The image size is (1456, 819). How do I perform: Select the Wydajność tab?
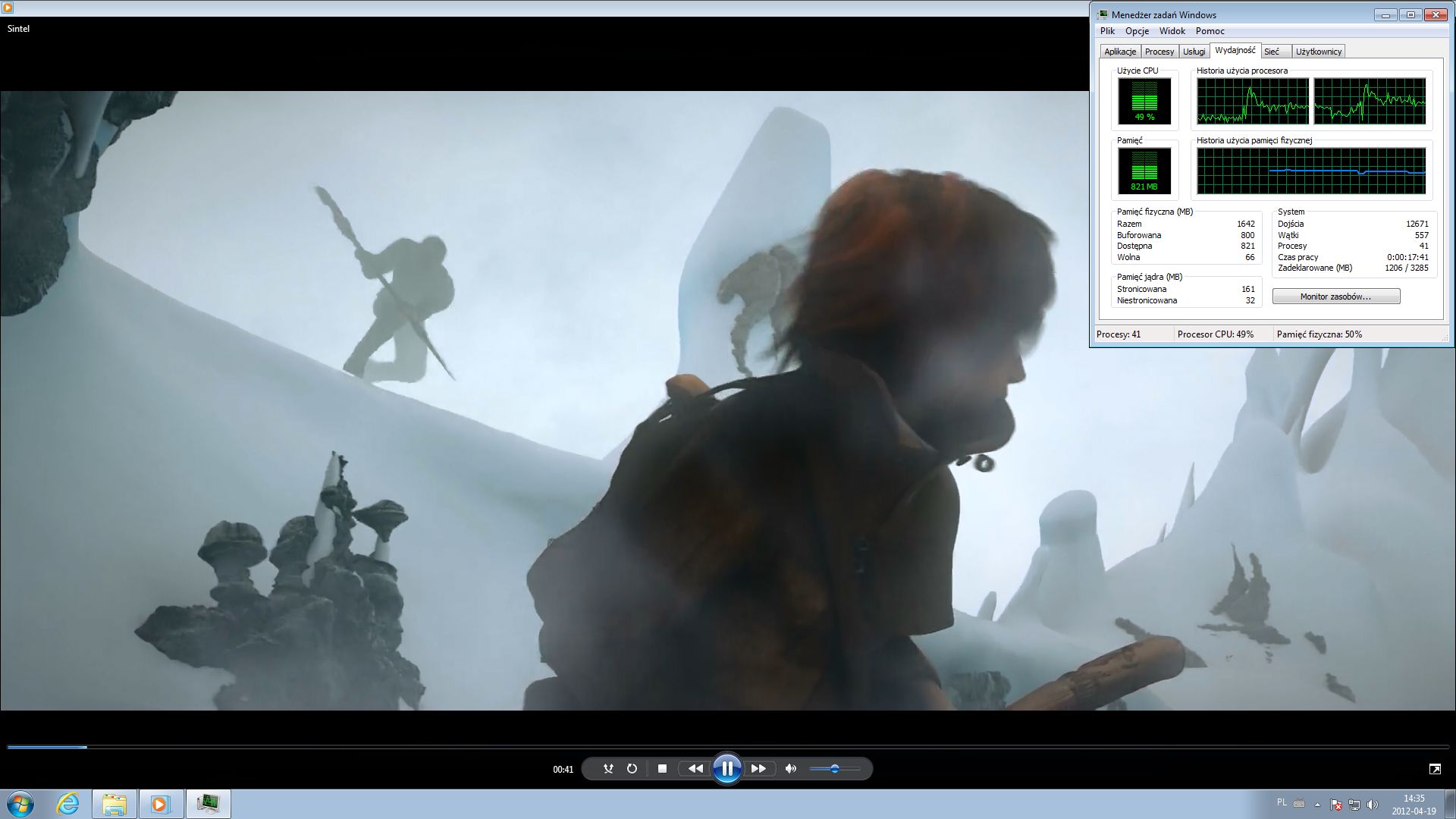[x=1235, y=50]
